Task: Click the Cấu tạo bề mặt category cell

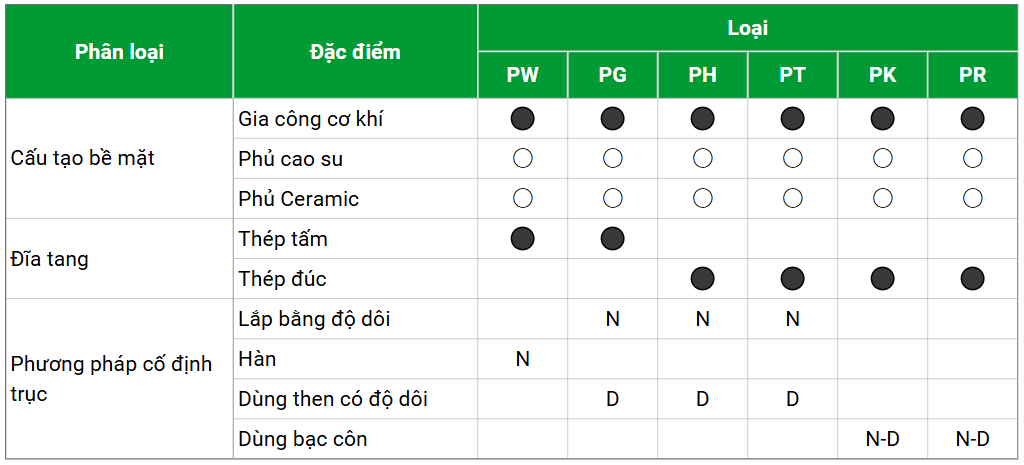Action: coord(83,158)
